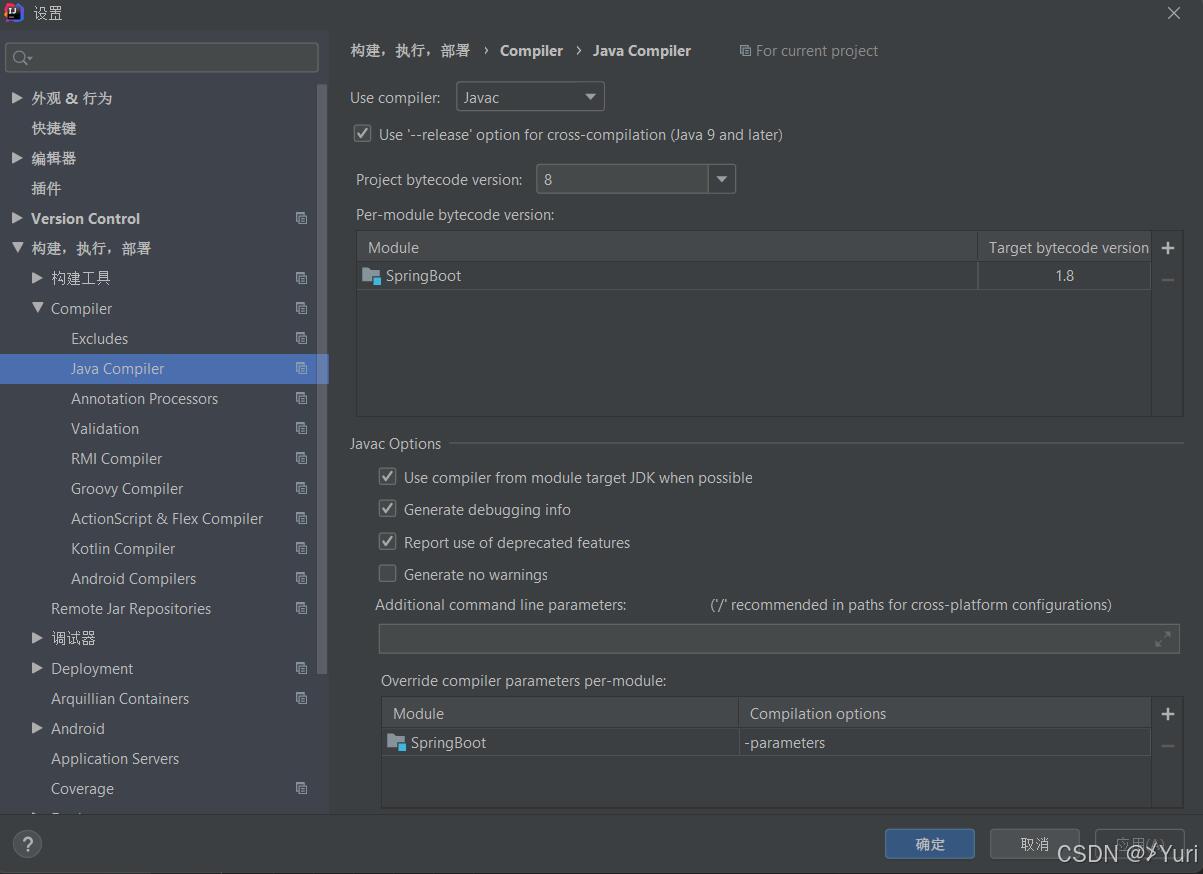Enable Generate no warnings

[387, 573]
